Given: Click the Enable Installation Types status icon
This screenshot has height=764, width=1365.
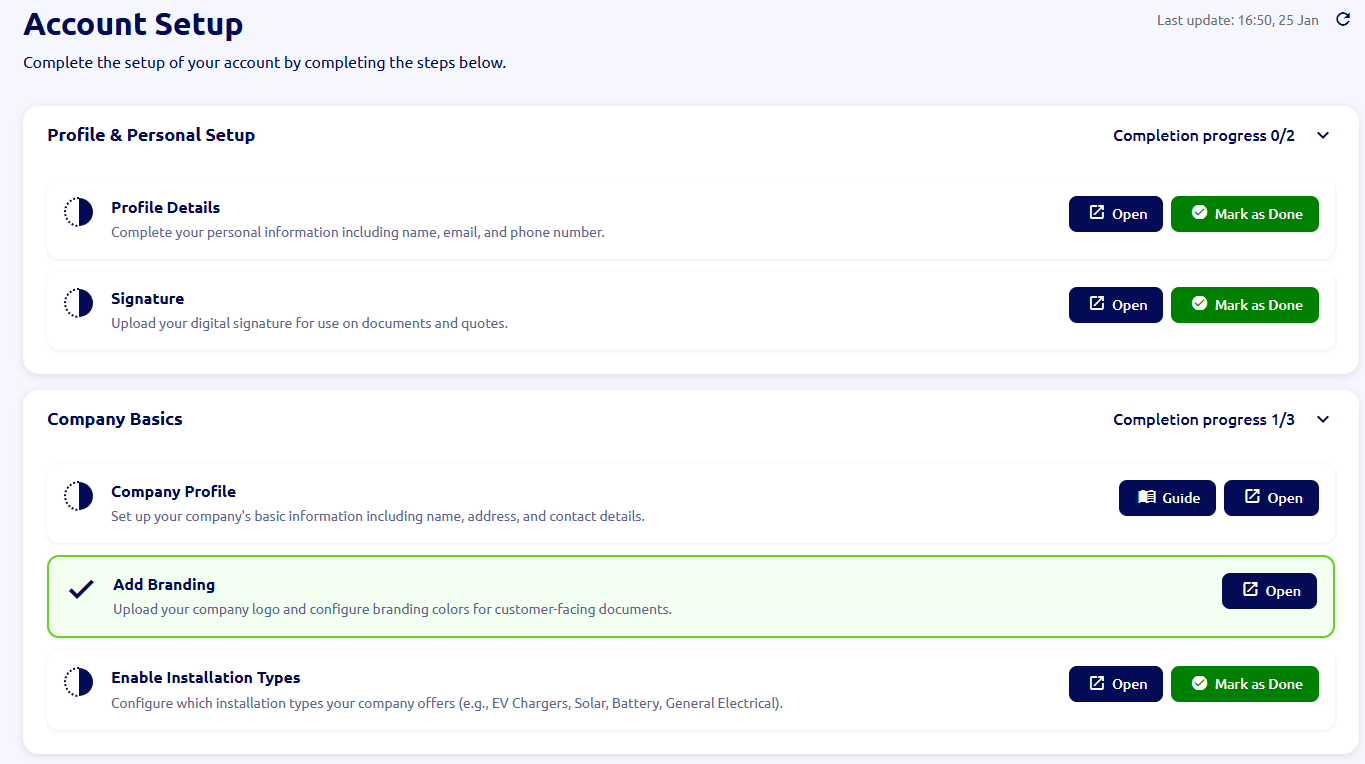Looking at the screenshot, I should click(78, 682).
